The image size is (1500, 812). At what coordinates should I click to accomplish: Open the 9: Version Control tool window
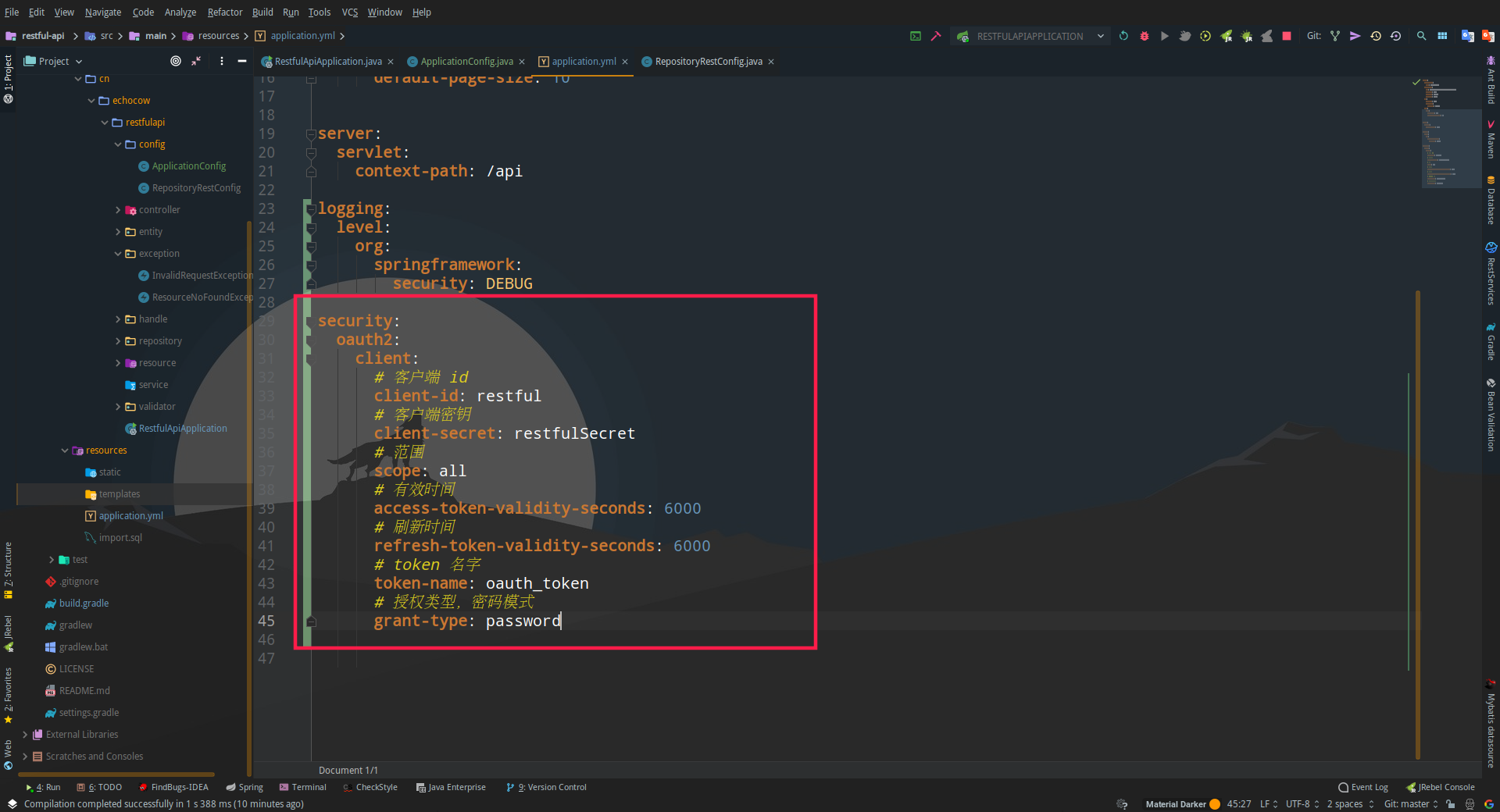click(x=546, y=787)
